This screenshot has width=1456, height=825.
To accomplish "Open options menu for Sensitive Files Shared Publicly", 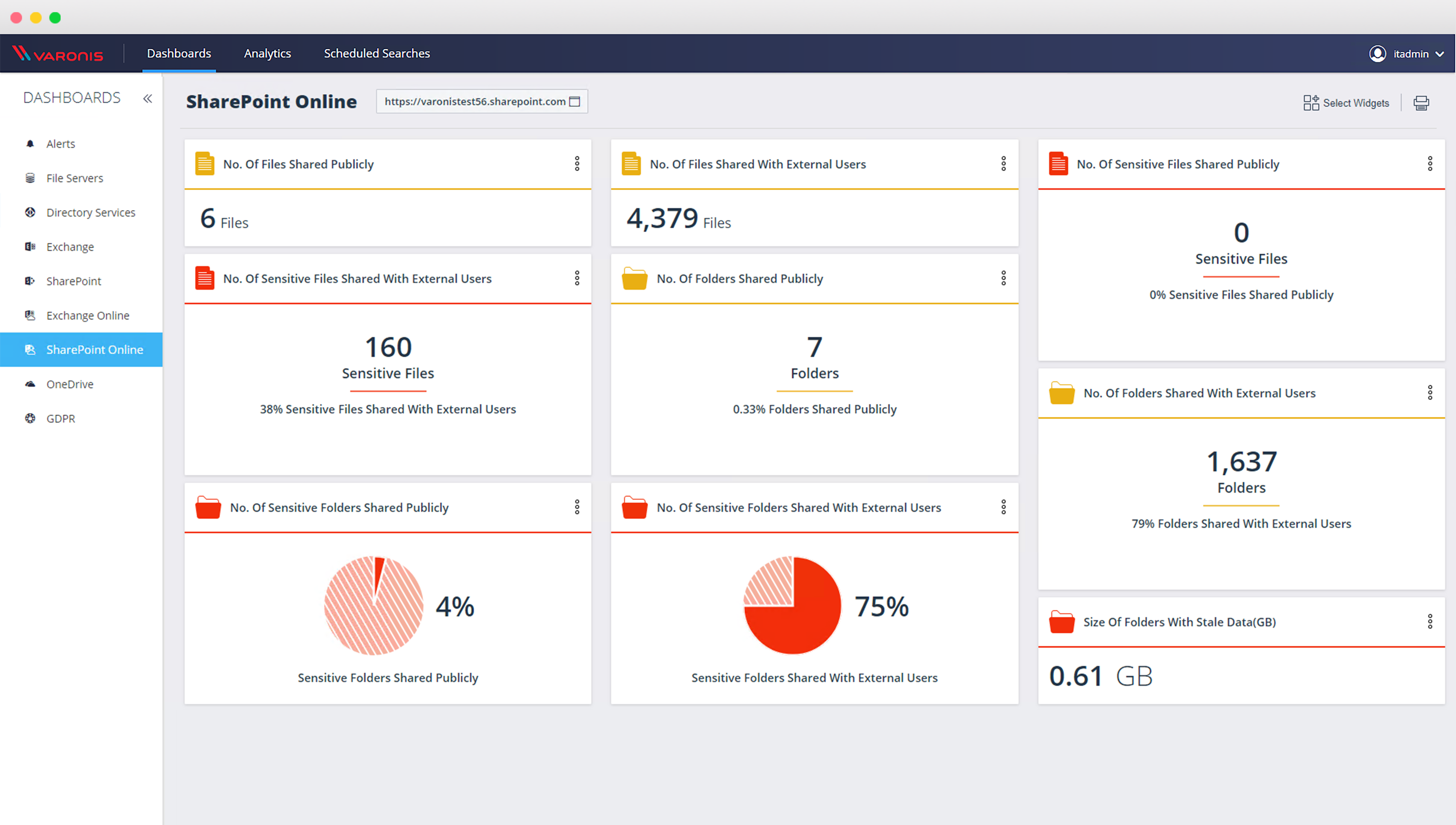I will click(x=1430, y=164).
